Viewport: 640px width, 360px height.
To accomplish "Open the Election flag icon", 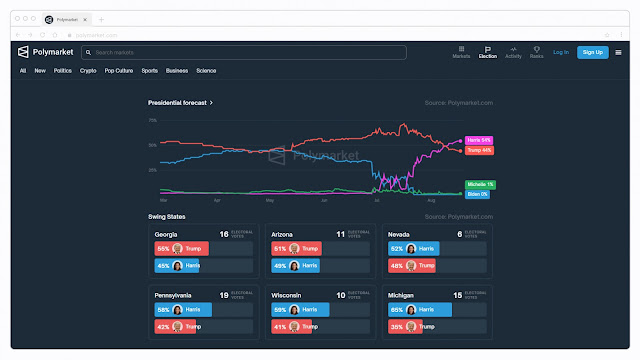I will pos(488,49).
